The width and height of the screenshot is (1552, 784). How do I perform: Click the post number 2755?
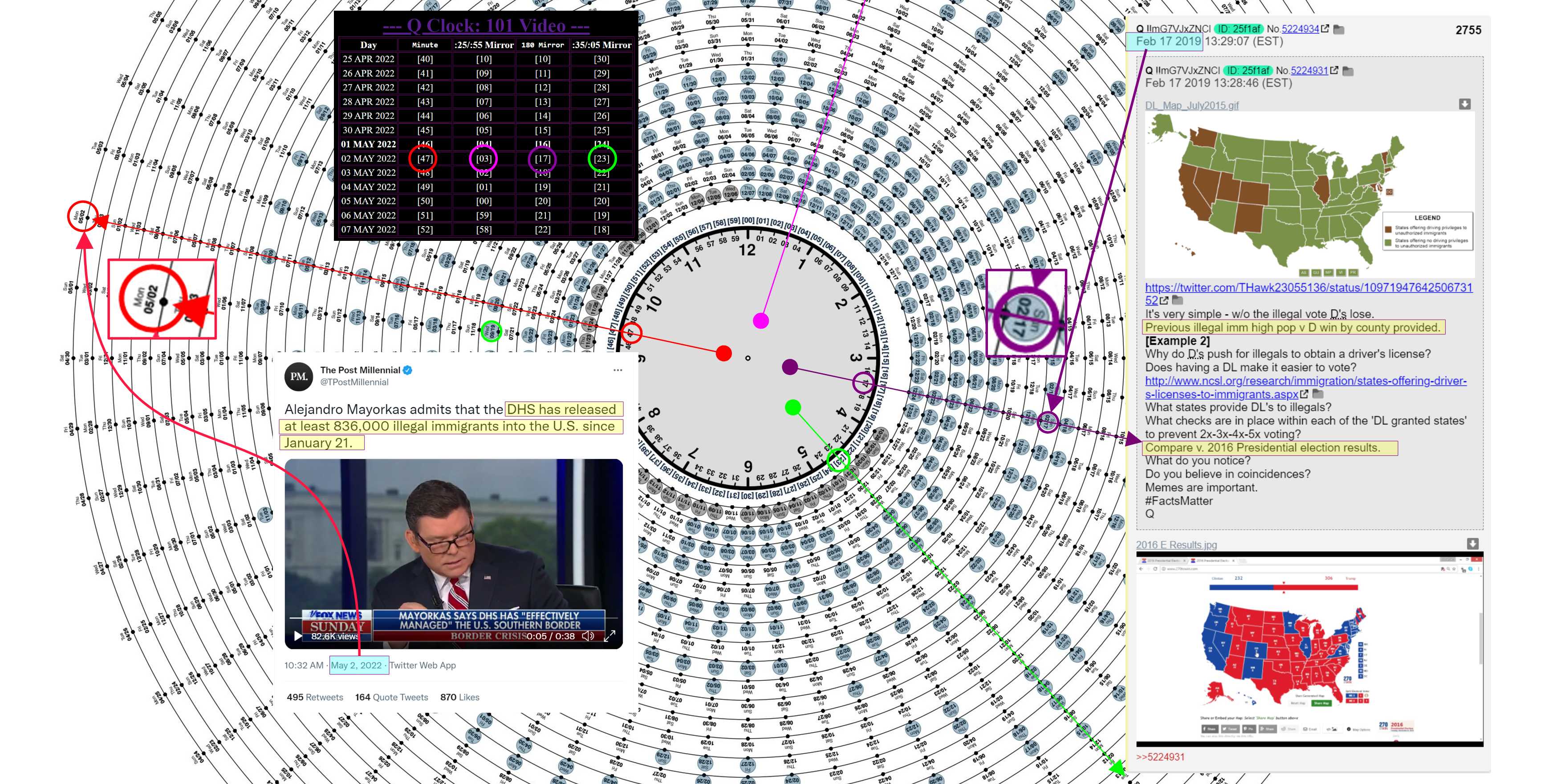pyautogui.click(x=1468, y=30)
